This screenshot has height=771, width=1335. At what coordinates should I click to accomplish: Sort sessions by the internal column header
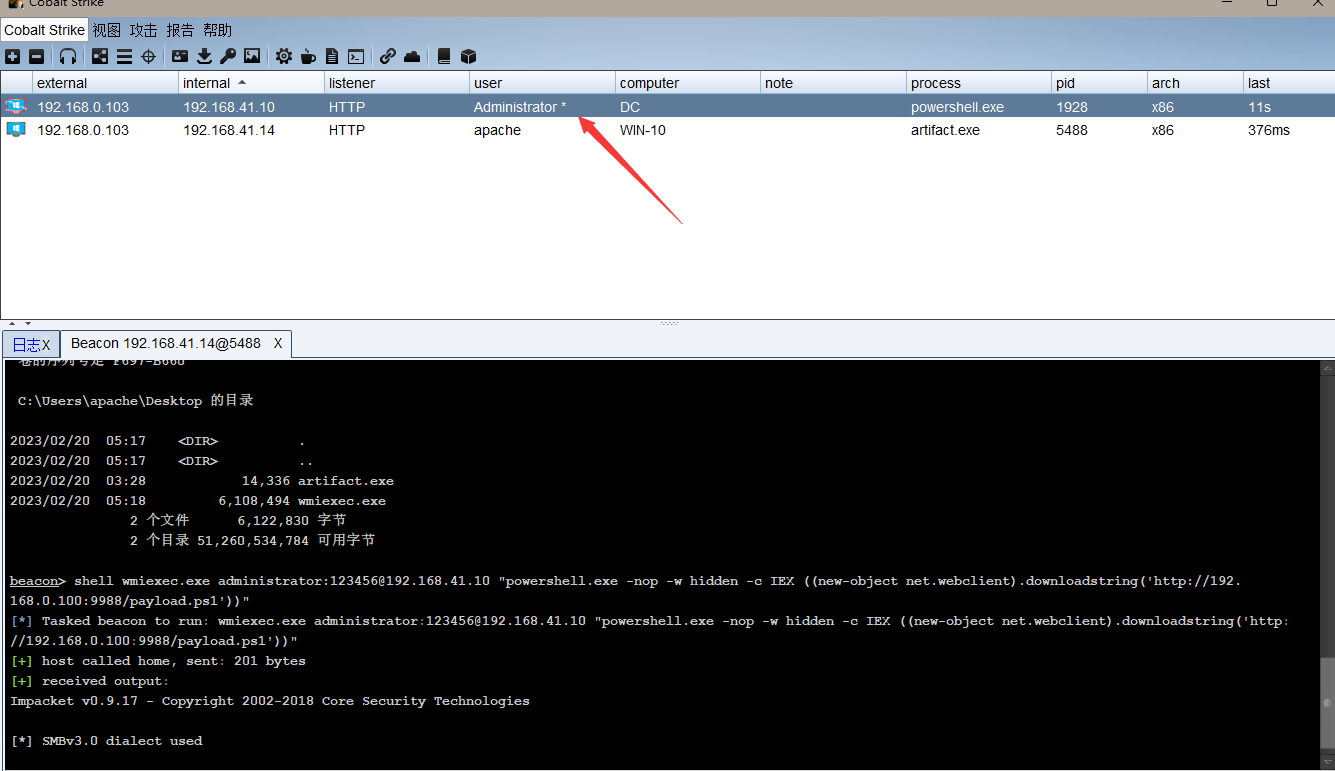tap(252, 83)
